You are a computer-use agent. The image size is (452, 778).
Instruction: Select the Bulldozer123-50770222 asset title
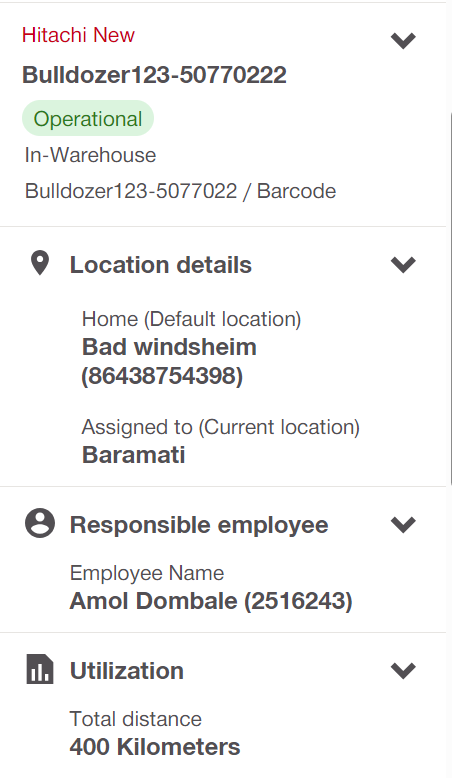coord(154,75)
